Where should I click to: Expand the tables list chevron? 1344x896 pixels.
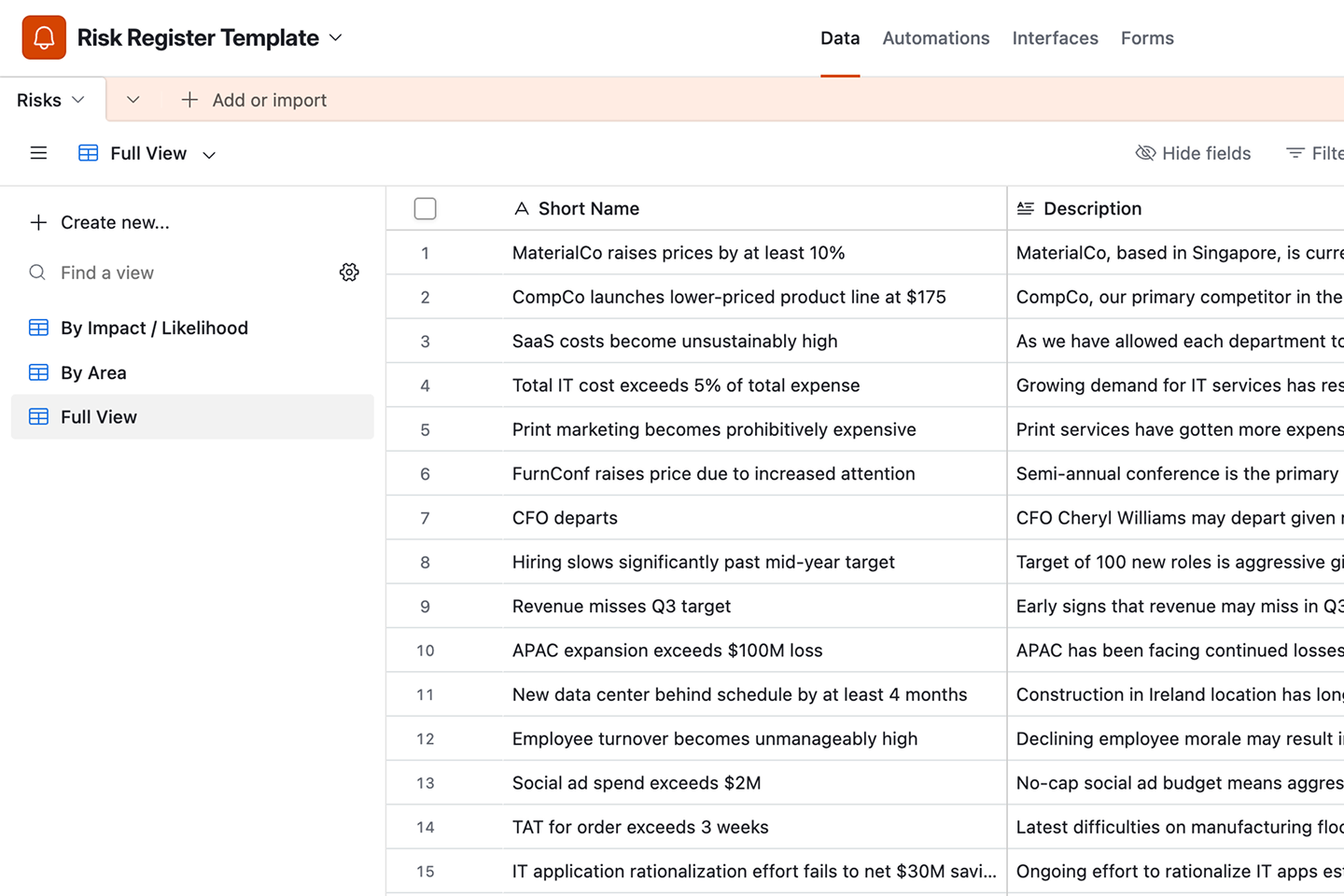pos(133,100)
